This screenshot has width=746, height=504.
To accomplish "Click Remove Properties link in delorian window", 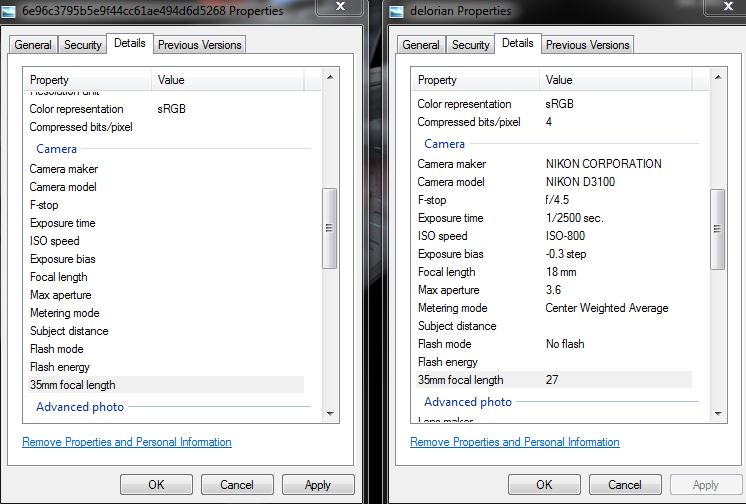I will coord(515,442).
